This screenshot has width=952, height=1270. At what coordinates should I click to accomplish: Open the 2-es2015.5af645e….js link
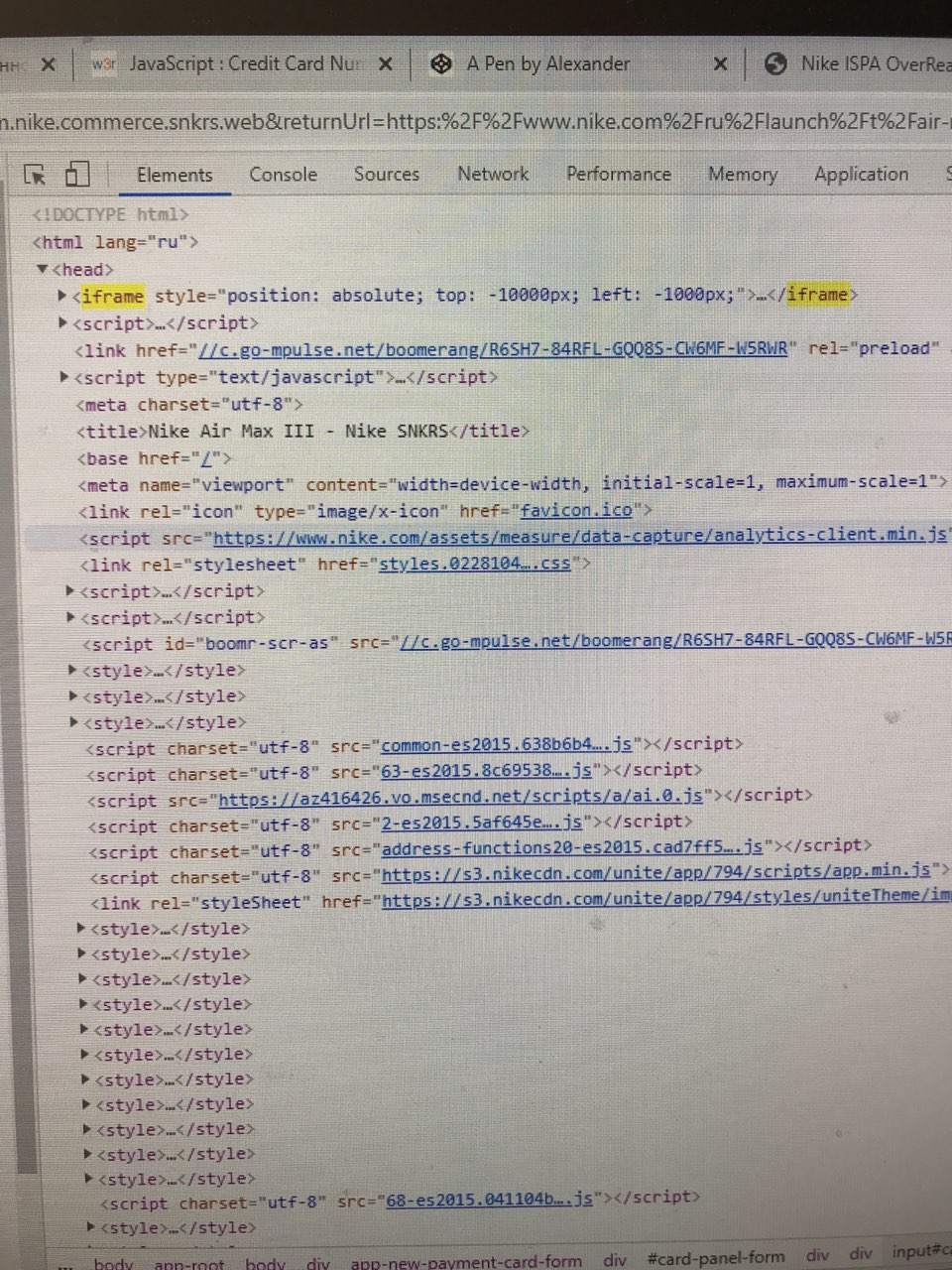(x=482, y=823)
